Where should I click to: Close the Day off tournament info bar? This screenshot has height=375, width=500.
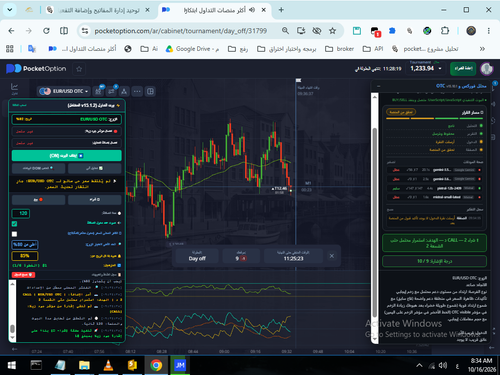click(332, 256)
